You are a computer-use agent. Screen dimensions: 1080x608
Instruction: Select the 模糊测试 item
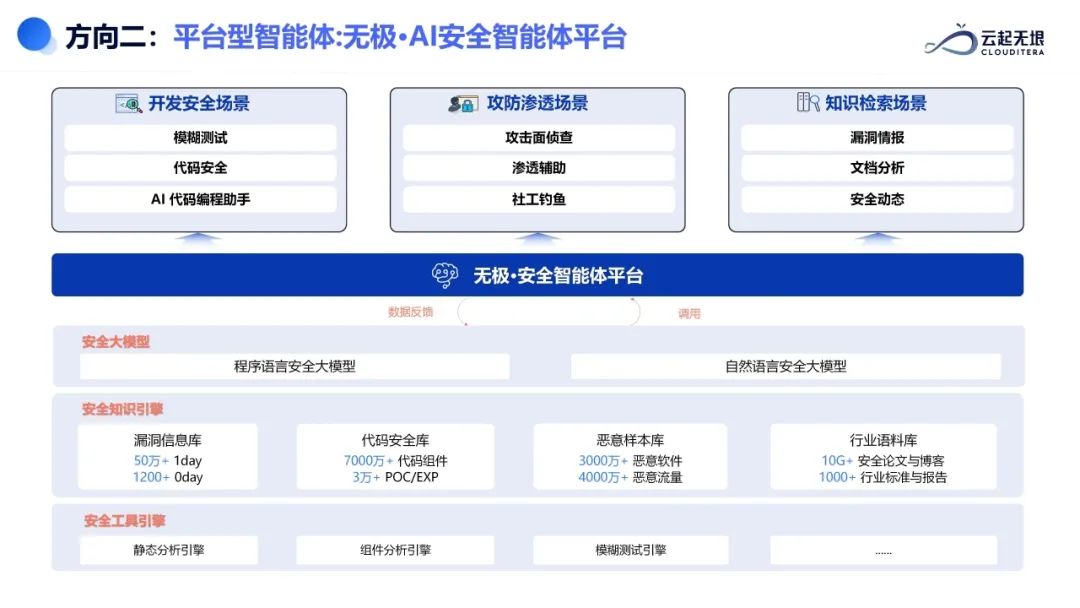[200, 136]
